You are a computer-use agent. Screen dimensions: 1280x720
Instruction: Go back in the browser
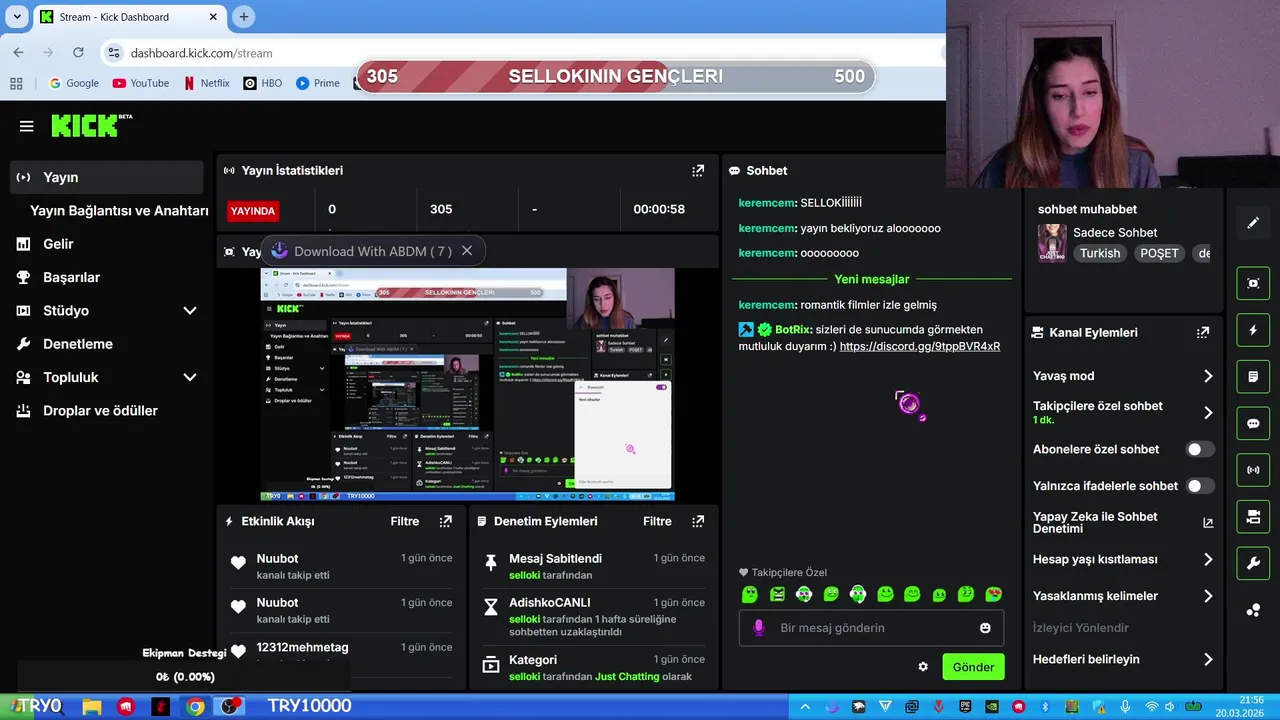pyautogui.click(x=18, y=53)
